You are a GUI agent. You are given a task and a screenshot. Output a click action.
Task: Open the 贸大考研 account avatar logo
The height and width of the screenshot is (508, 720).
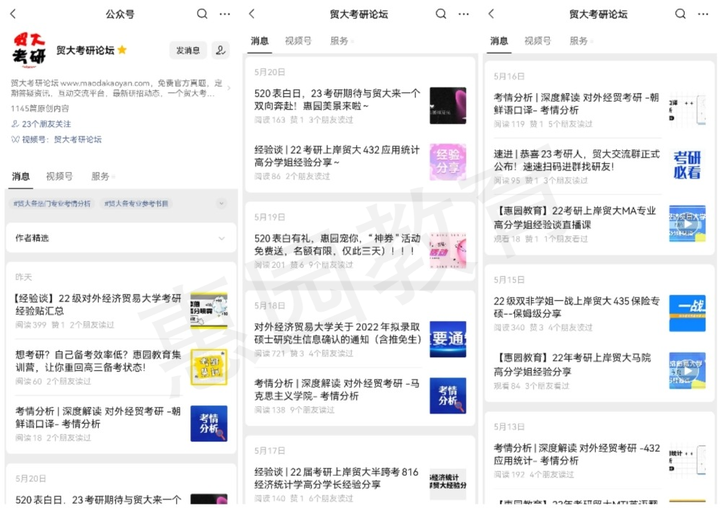pos(29,50)
